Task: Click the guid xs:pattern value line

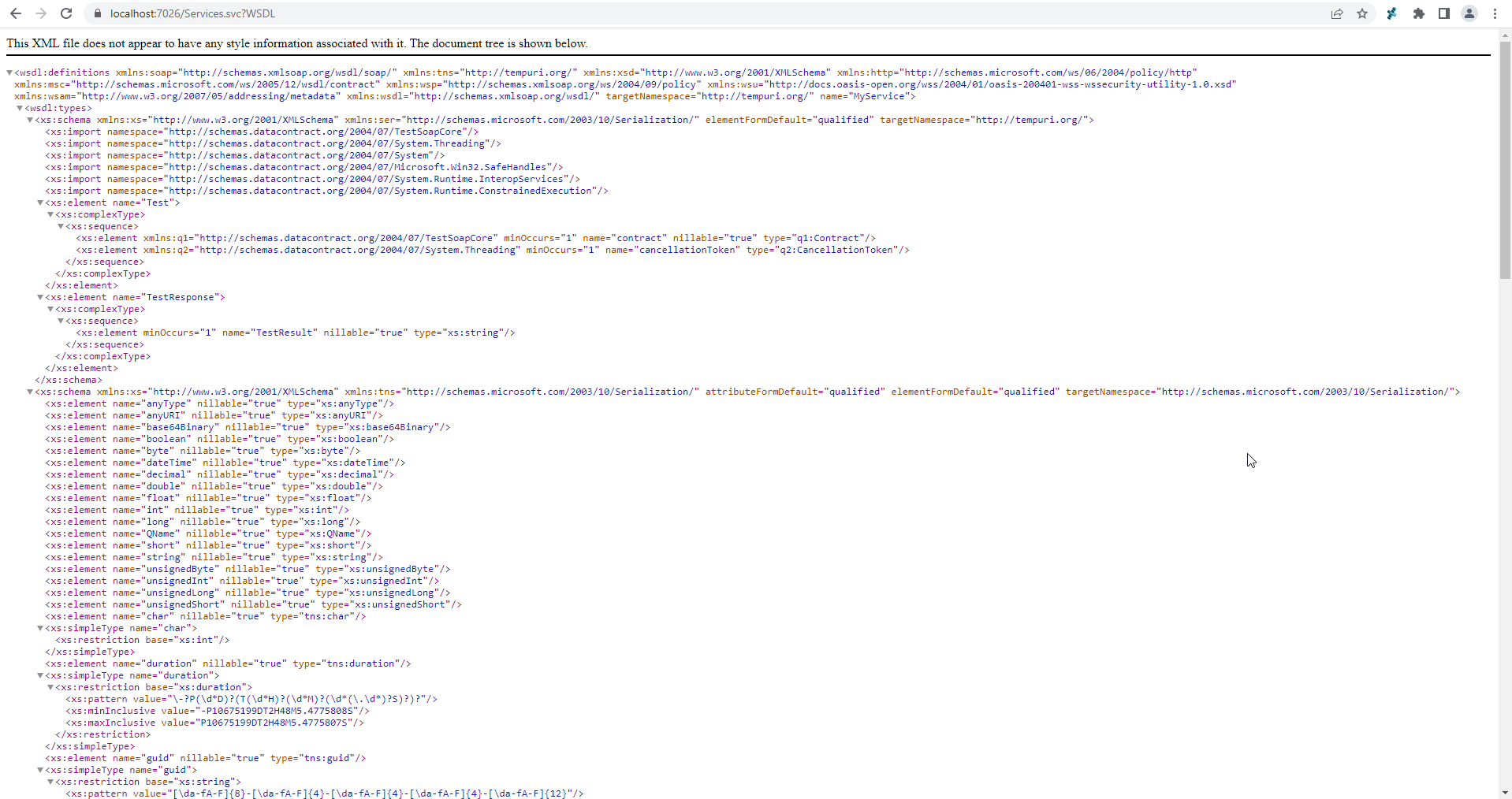Action: pyautogui.click(x=325, y=793)
